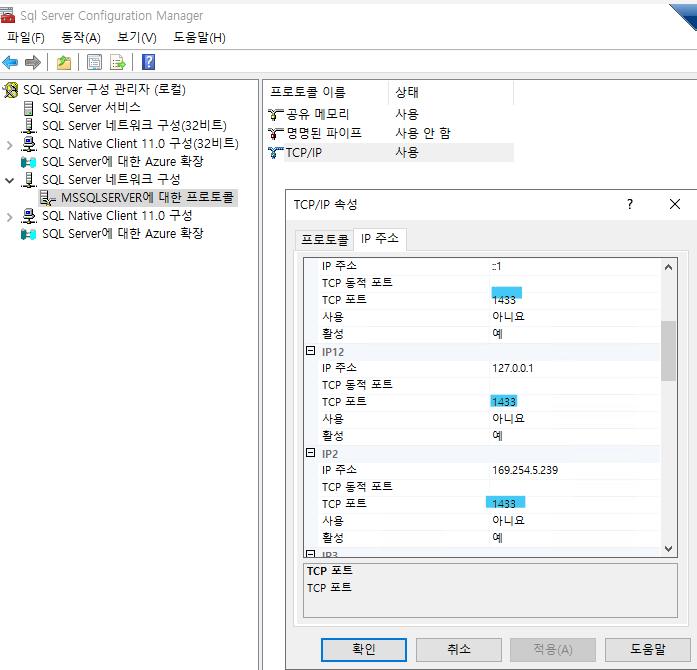Click the 확인 button
Viewport: 697px width, 670px height.
[364, 650]
